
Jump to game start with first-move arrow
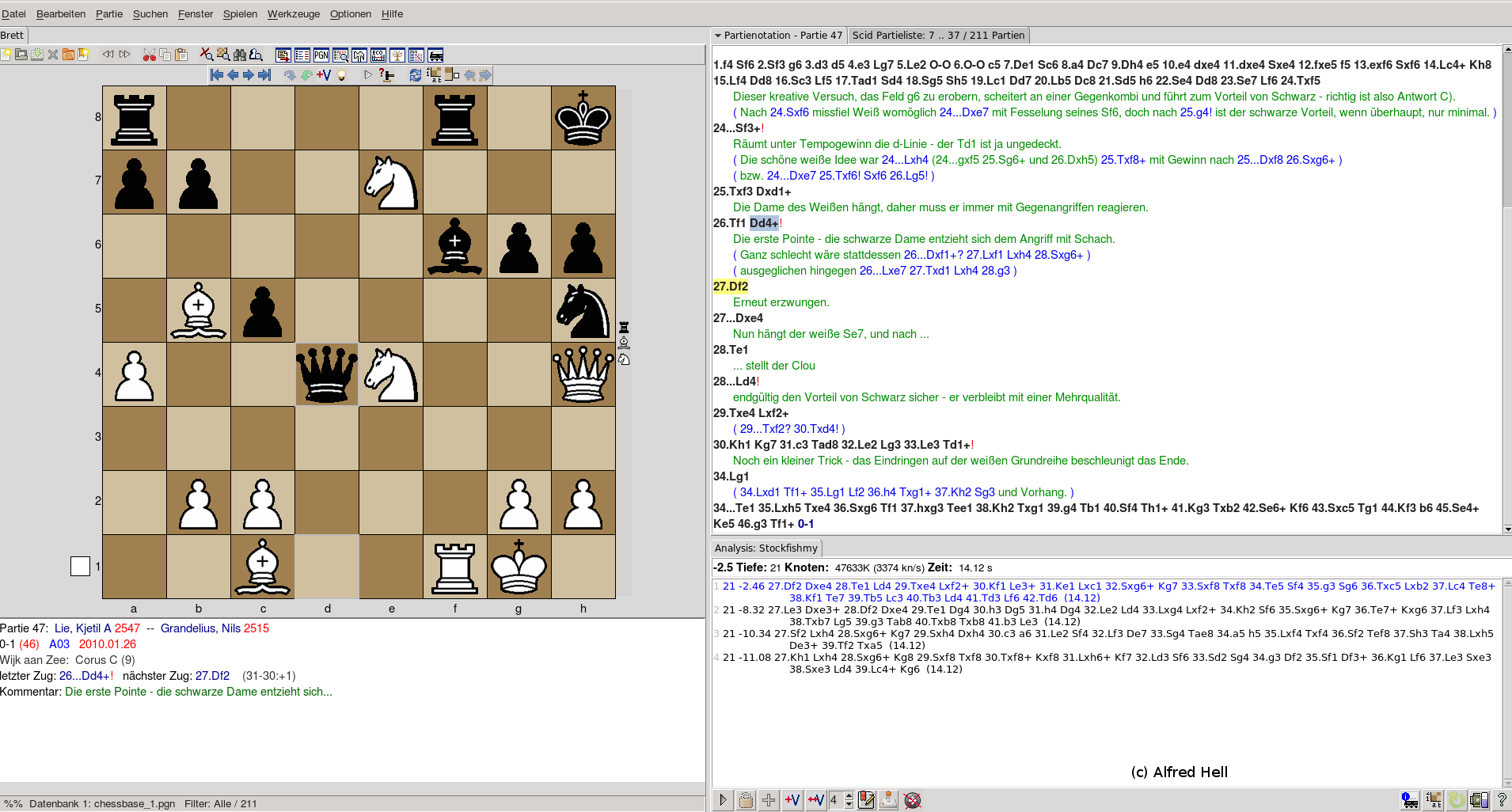217,75
